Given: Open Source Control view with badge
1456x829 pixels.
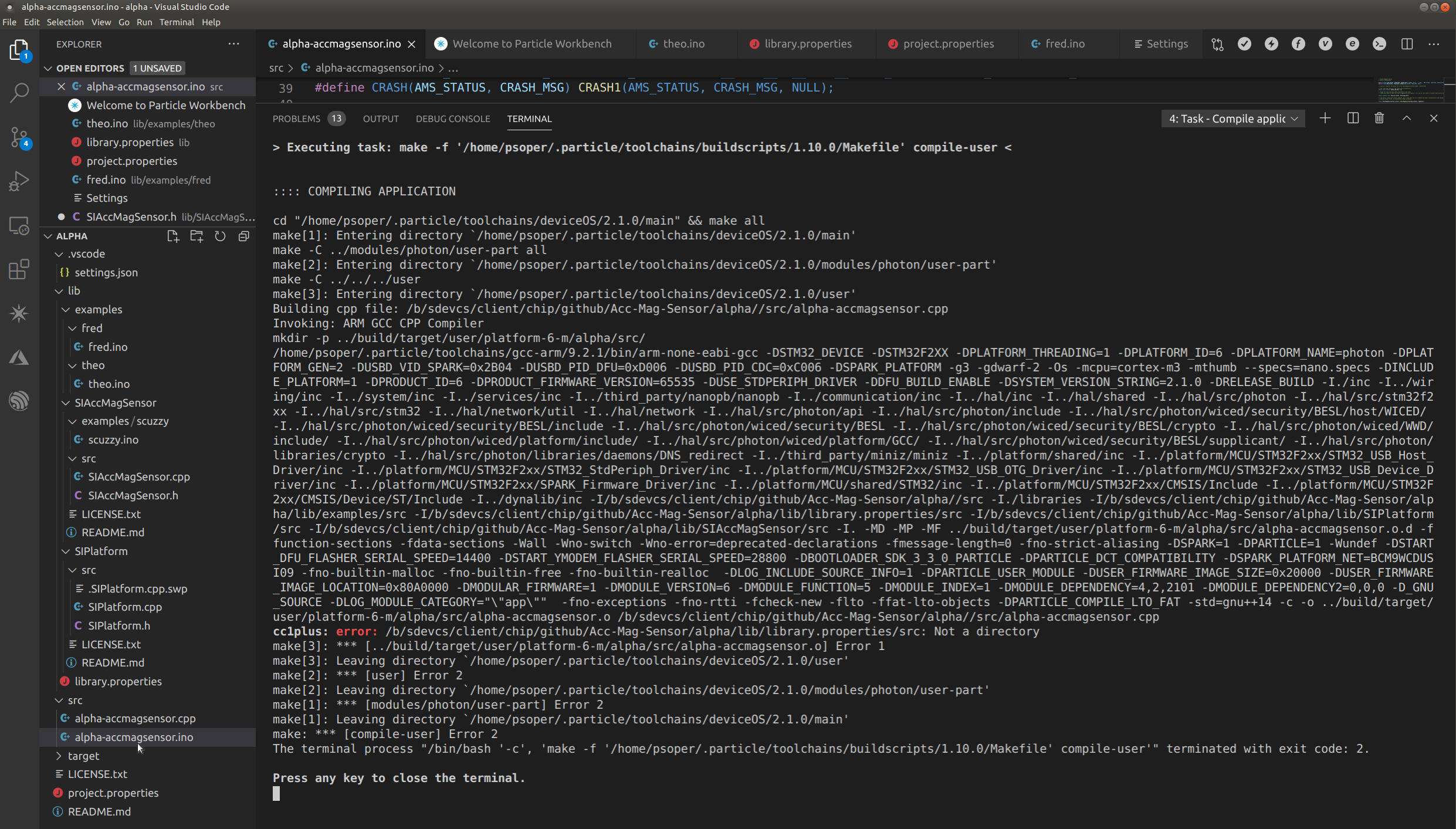Looking at the screenshot, I should pos(19,137).
